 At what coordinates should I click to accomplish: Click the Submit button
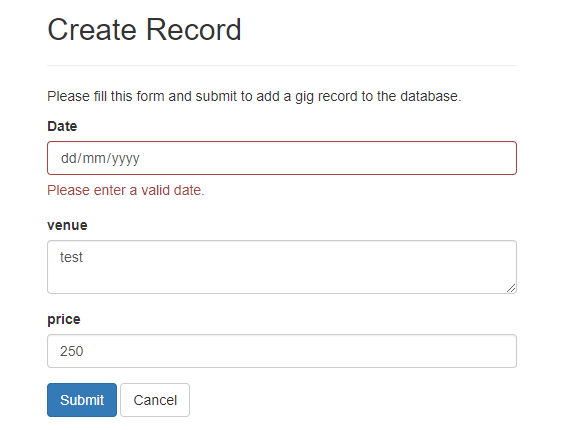(82, 400)
